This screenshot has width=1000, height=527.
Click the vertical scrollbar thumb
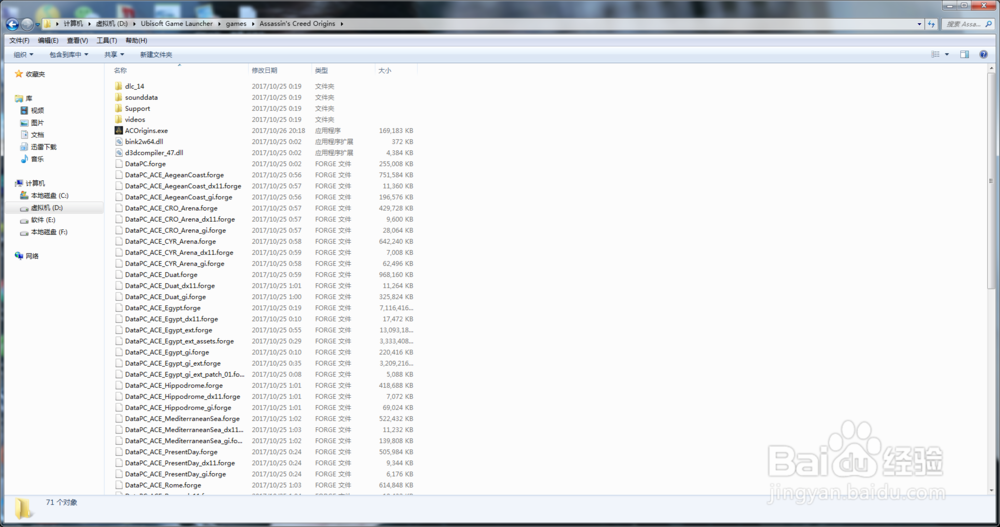992,182
